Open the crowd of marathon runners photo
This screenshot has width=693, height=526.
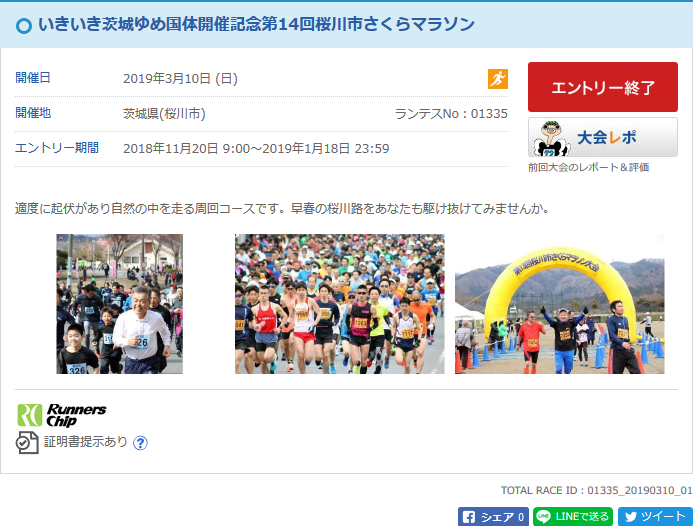(339, 304)
